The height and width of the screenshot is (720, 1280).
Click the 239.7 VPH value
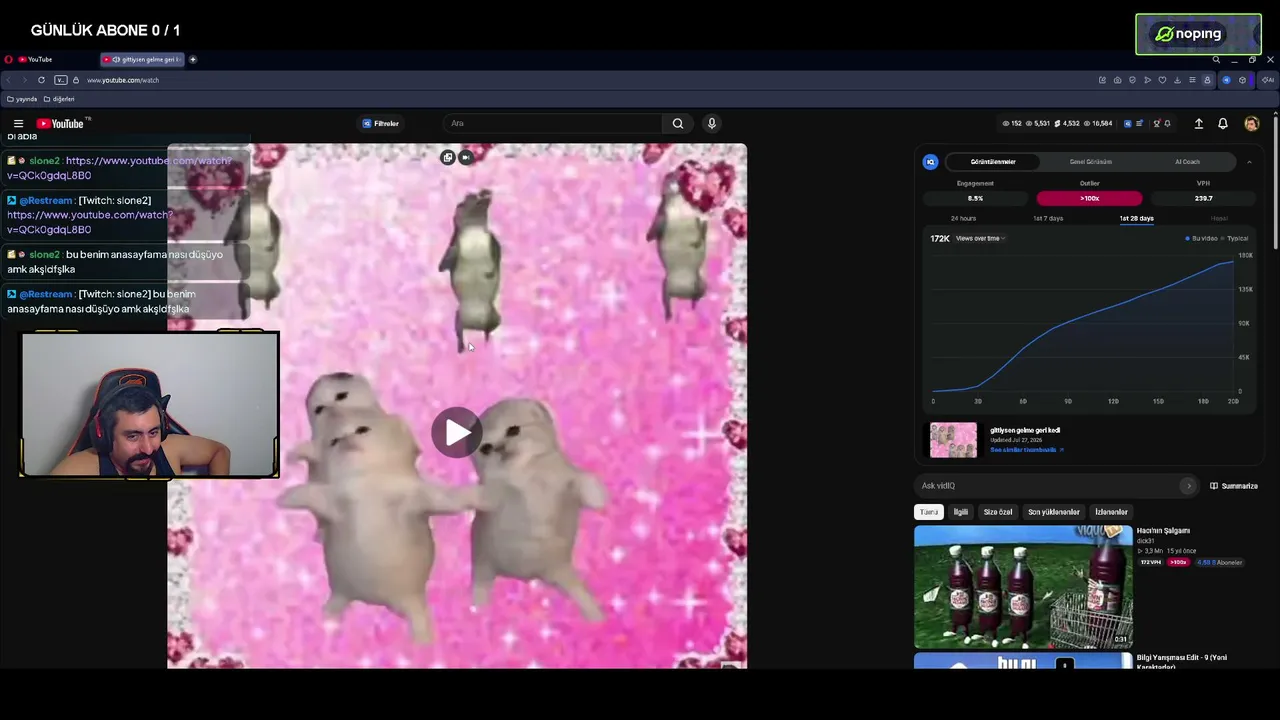click(x=1203, y=198)
